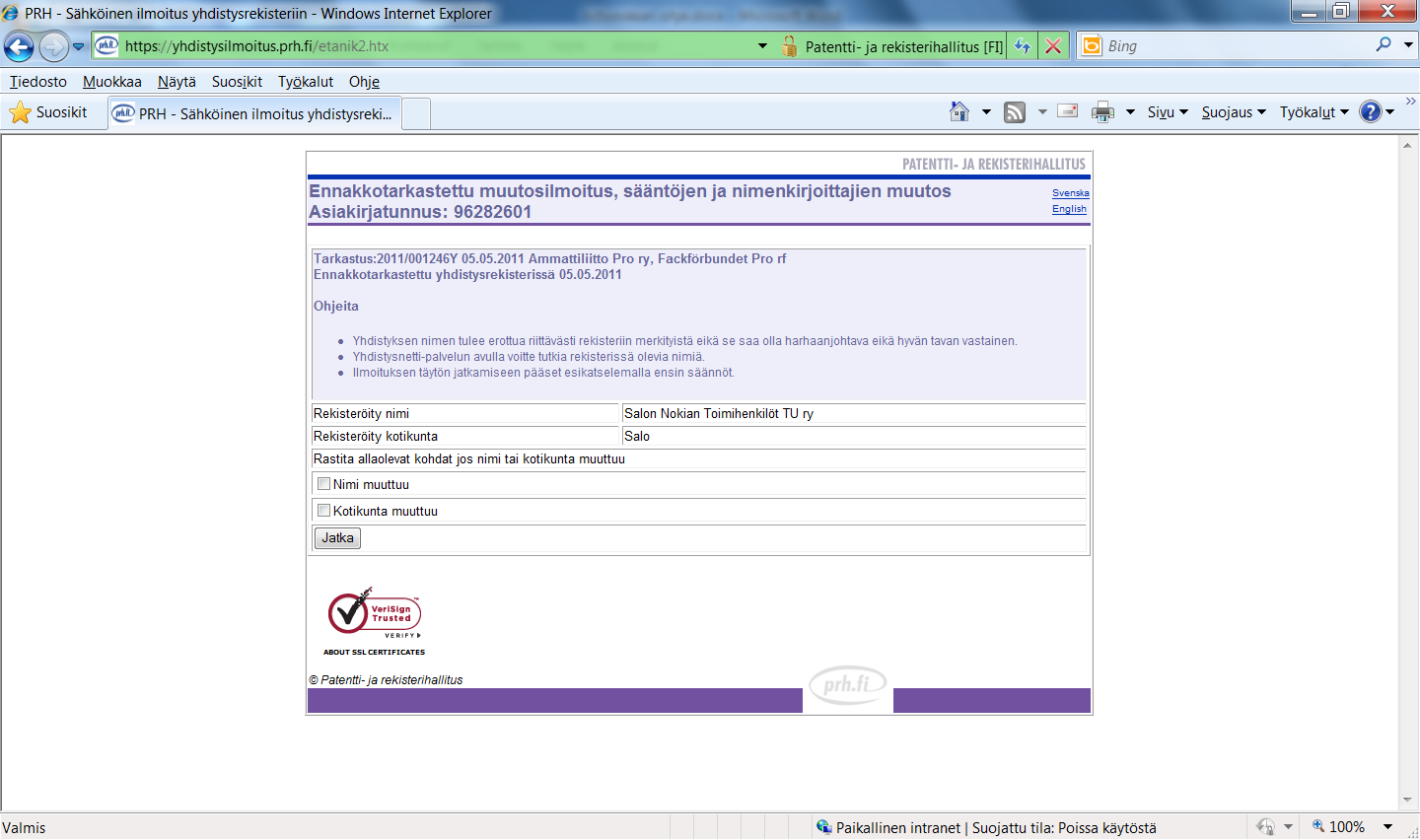Image resolution: width=1420 pixels, height=840 pixels.
Task: Stop loading with the red X icon
Action: 1053,46
